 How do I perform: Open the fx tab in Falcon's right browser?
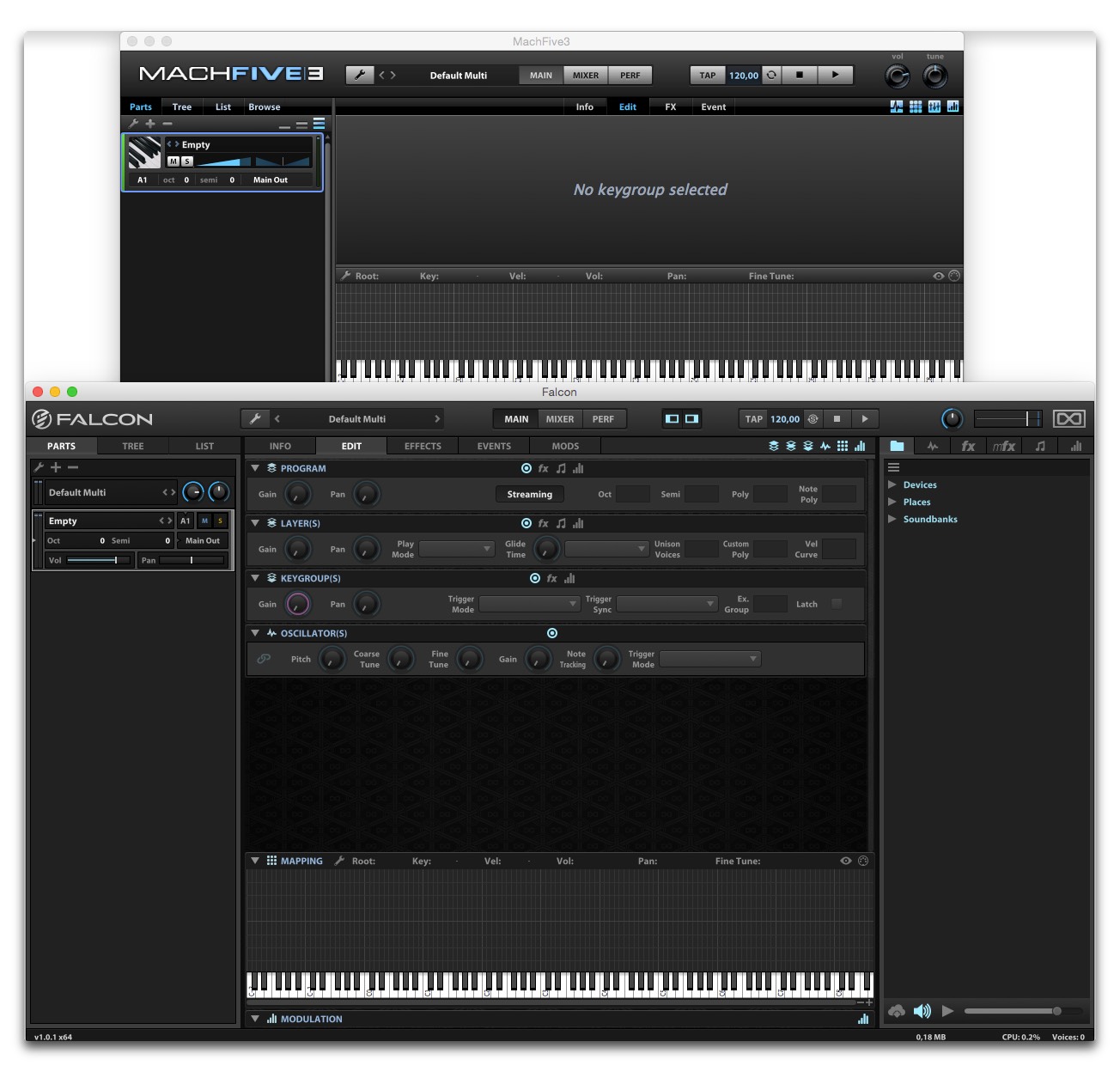click(968, 446)
